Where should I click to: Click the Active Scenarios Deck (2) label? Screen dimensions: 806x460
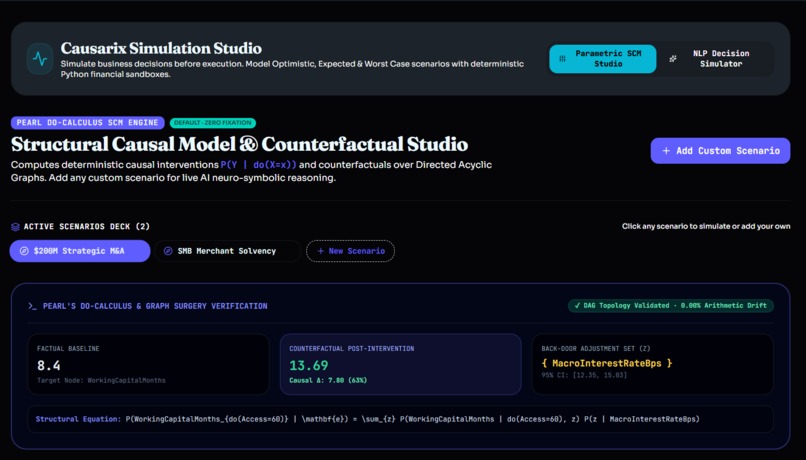coord(87,227)
